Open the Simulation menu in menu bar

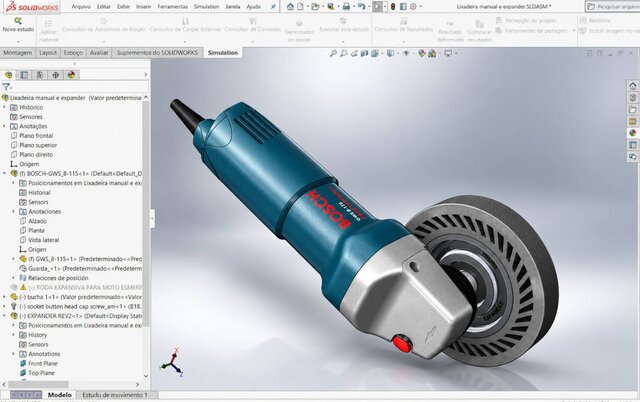pos(207,7)
